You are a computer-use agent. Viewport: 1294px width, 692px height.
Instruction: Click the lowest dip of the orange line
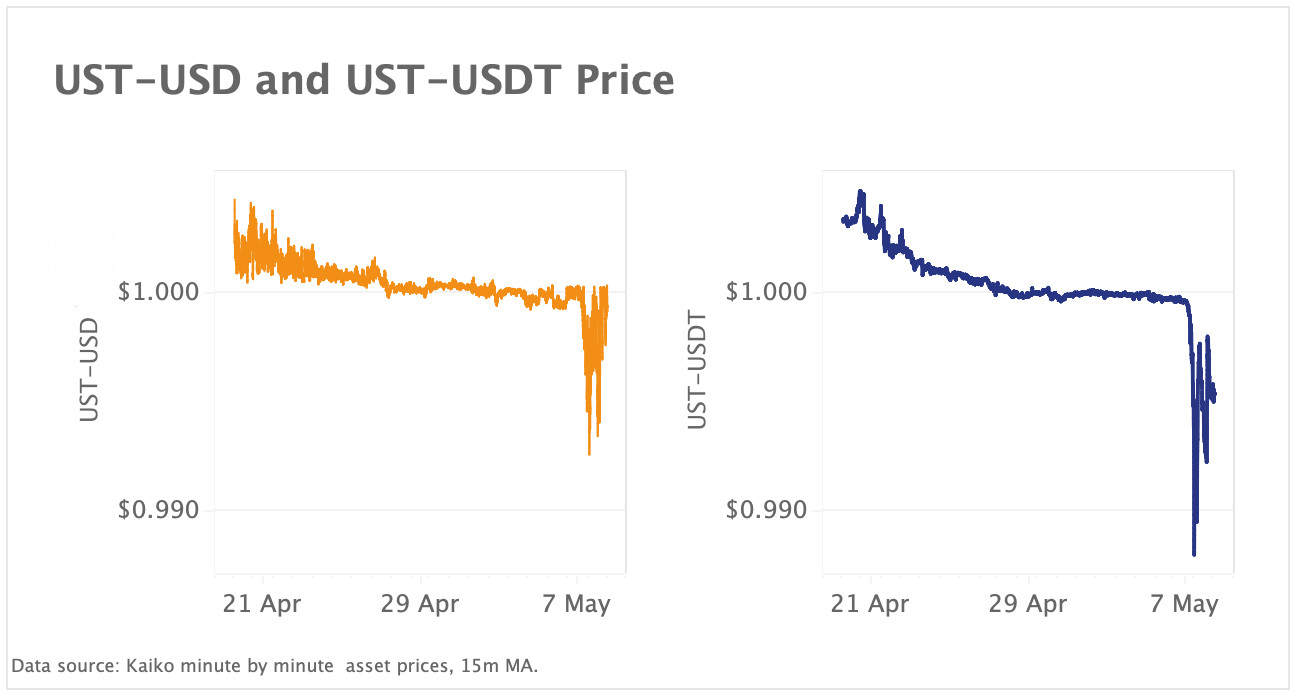point(589,453)
